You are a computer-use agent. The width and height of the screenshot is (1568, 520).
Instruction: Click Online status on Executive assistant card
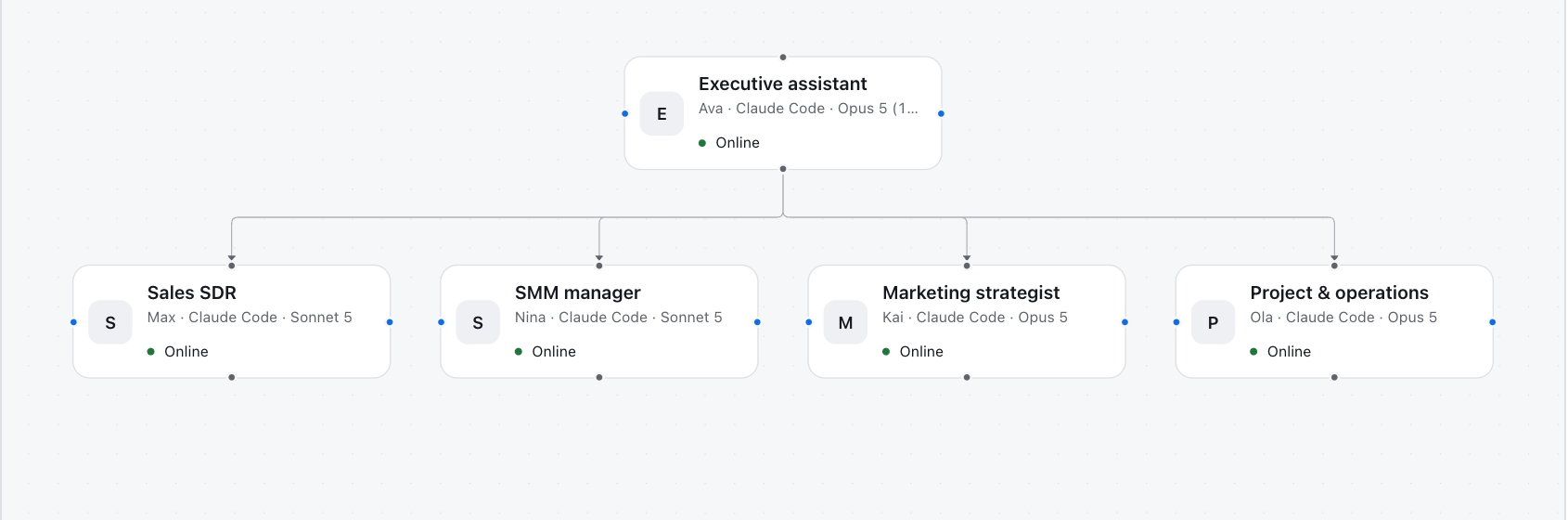[729, 143]
